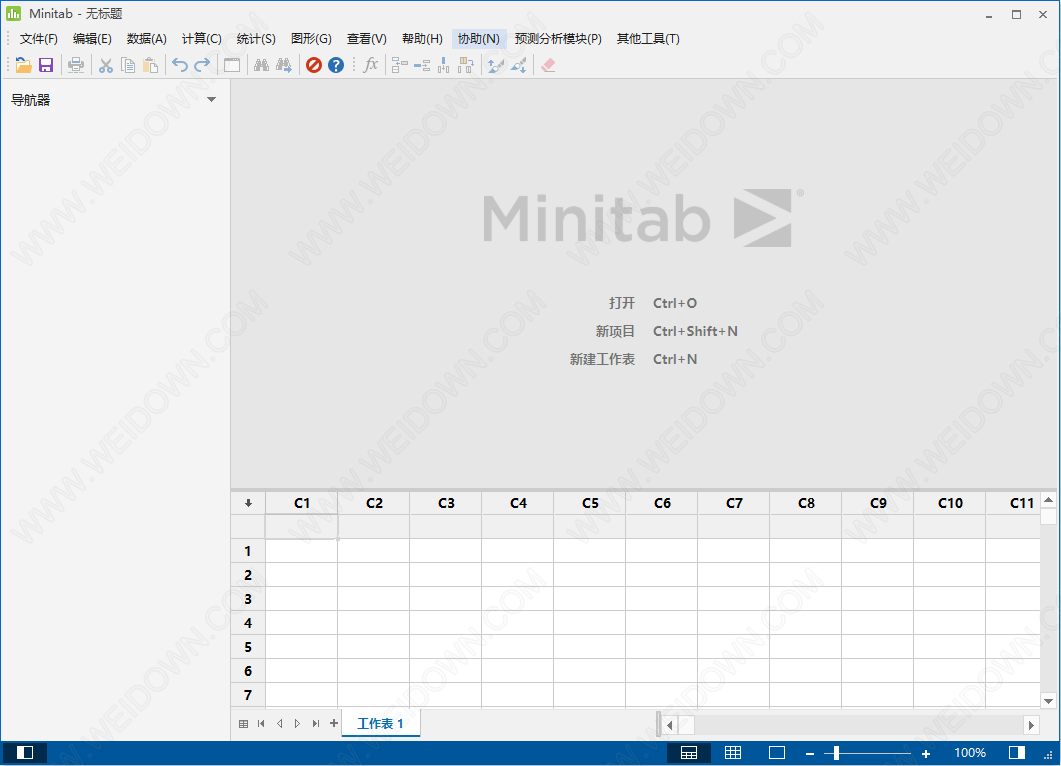Open the fx assign formula tool
Viewport: 1061px width, 766px height.
coord(371,65)
